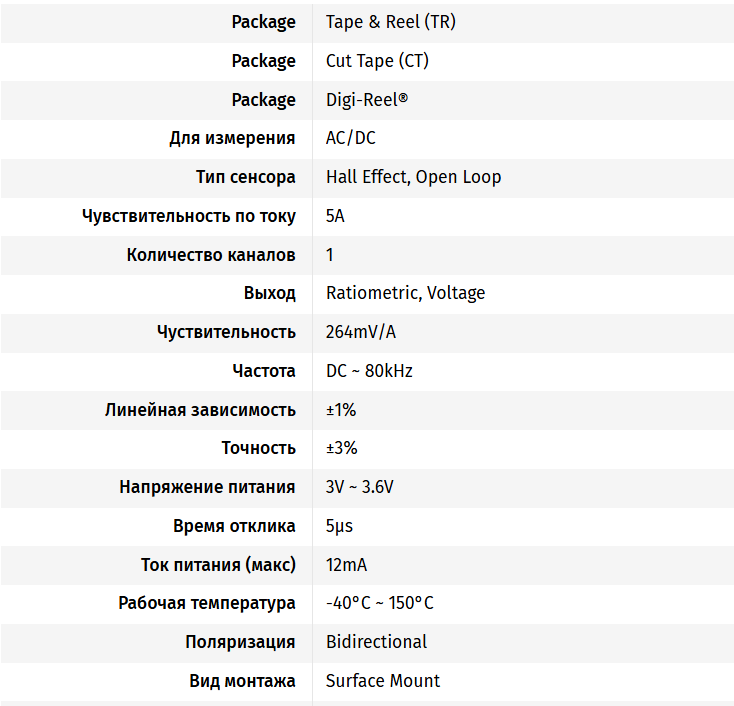Click the Ratiometric, Voltage output value

(405, 293)
